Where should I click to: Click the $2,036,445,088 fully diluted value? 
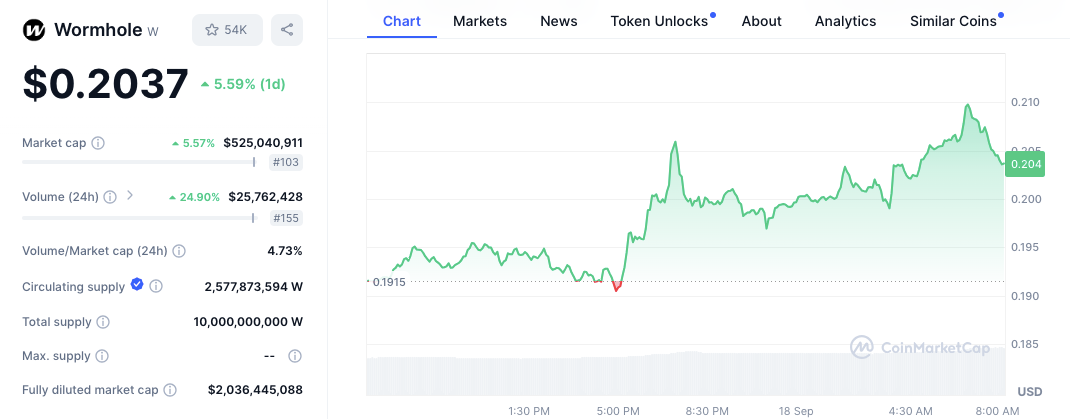(x=255, y=390)
